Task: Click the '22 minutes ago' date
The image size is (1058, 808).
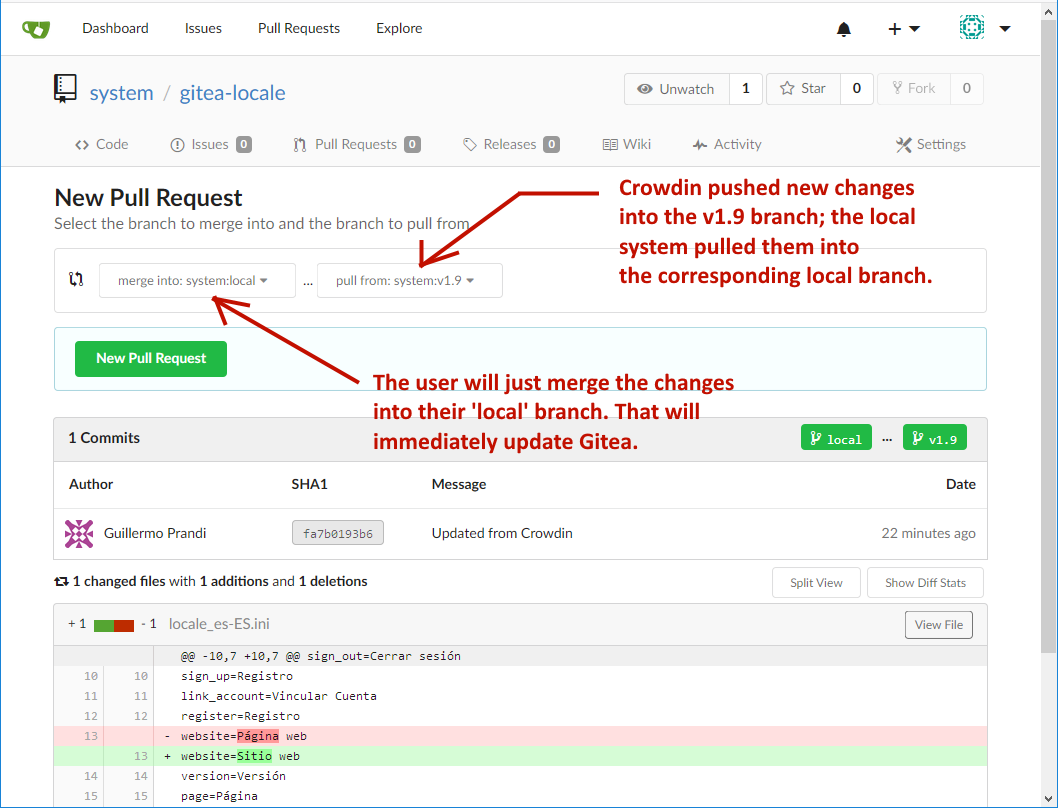Action: 928,533
